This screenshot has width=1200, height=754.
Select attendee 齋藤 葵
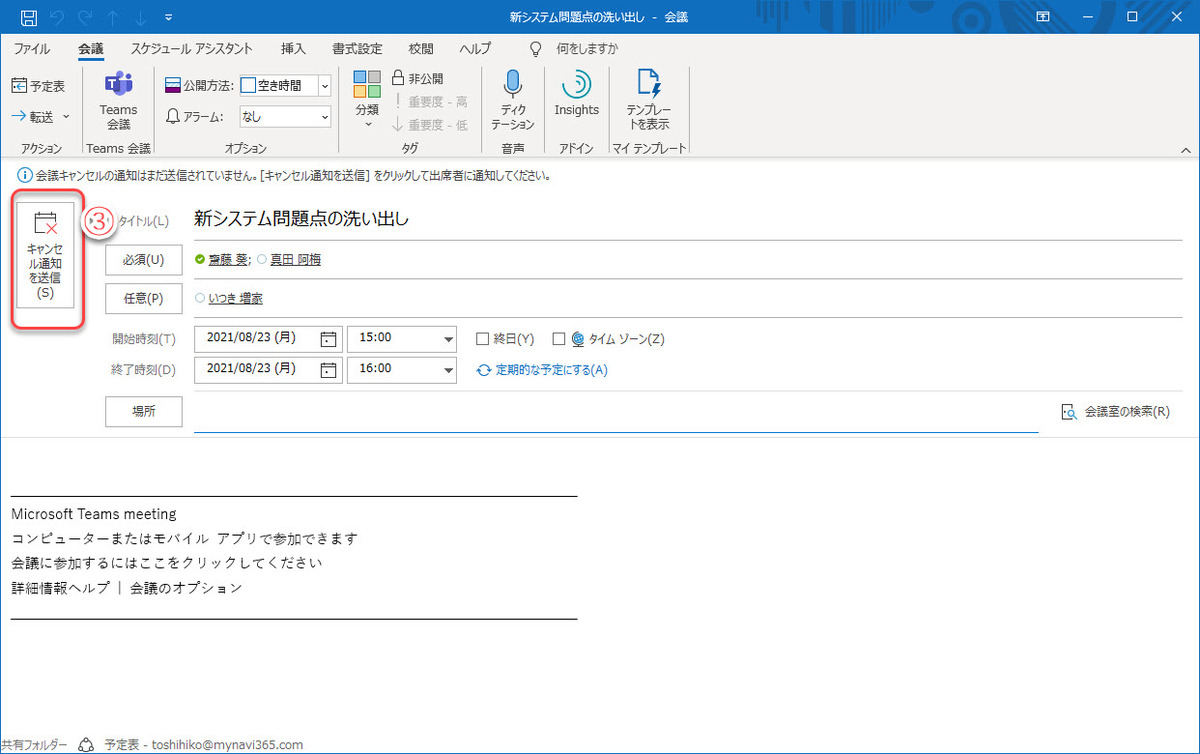[x=229, y=260]
